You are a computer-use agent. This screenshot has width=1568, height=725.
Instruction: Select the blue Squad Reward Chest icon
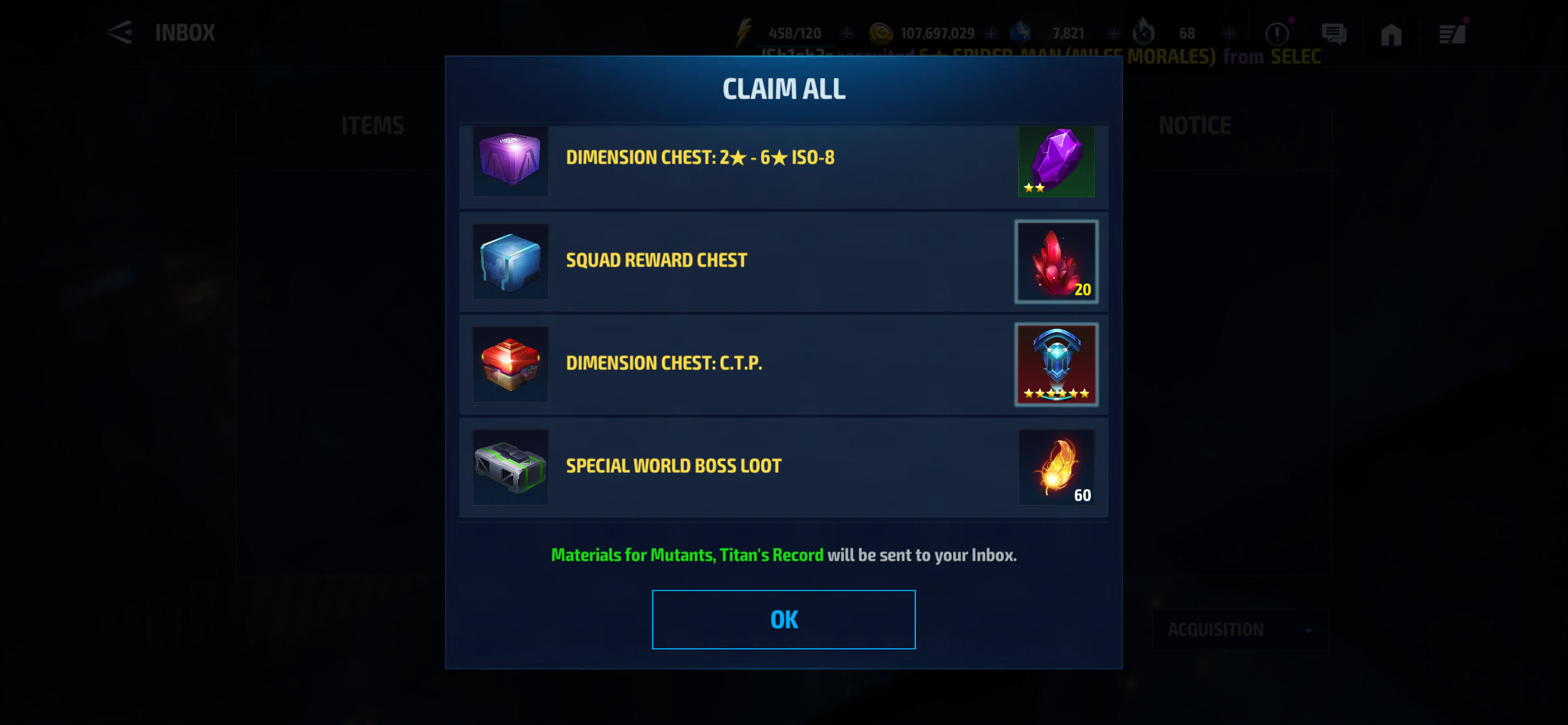(x=510, y=261)
